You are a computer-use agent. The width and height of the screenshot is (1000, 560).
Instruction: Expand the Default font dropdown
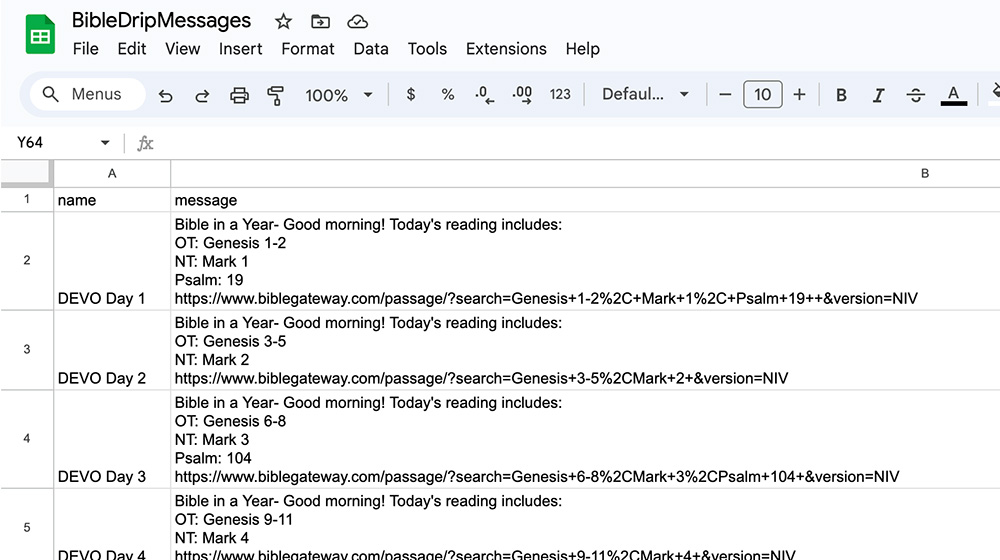pyautogui.click(x=645, y=95)
